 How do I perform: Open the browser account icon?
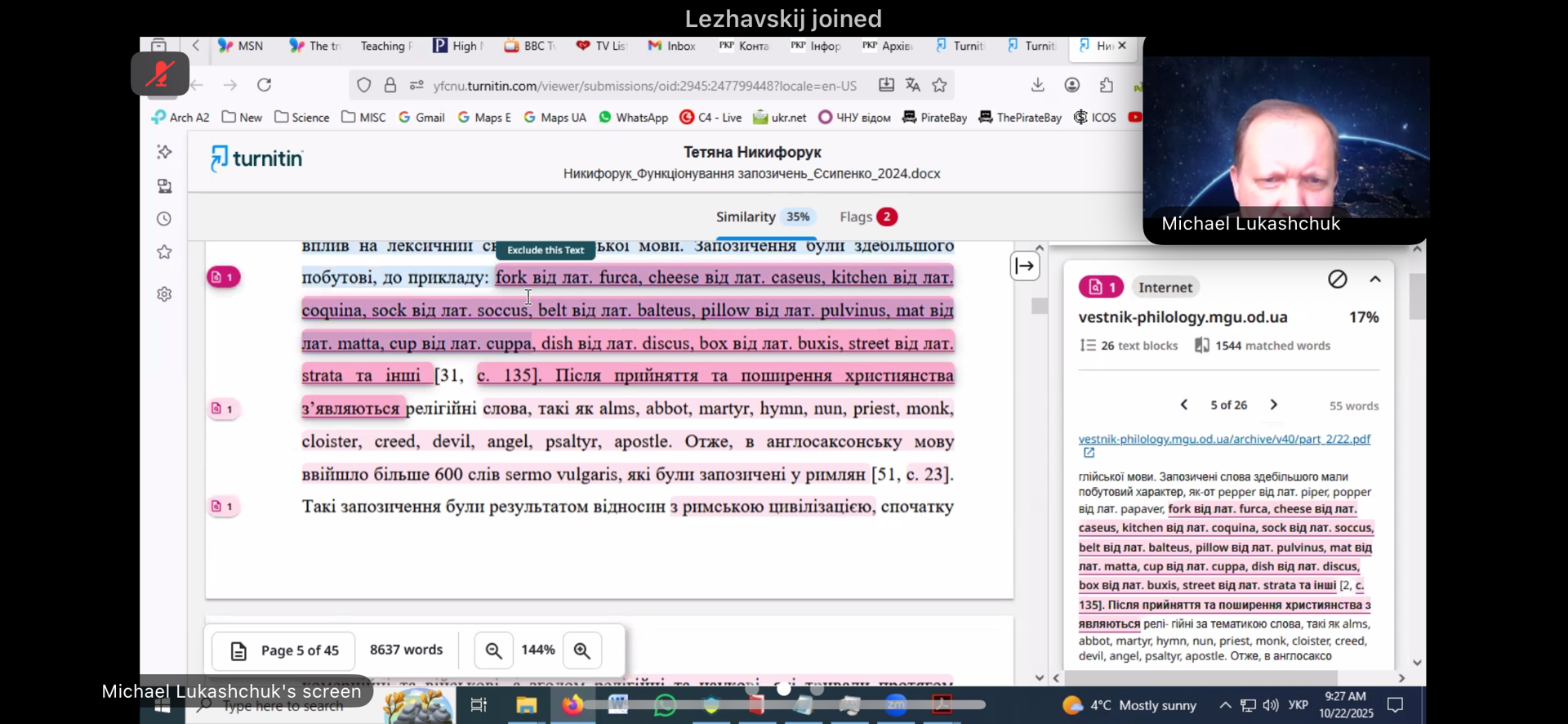(1072, 85)
